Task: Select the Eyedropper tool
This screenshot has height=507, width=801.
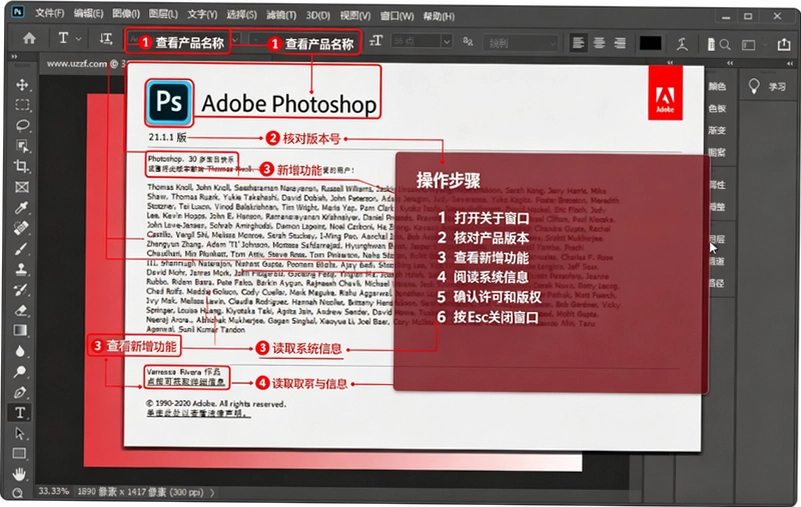Action: pyautogui.click(x=21, y=208)
